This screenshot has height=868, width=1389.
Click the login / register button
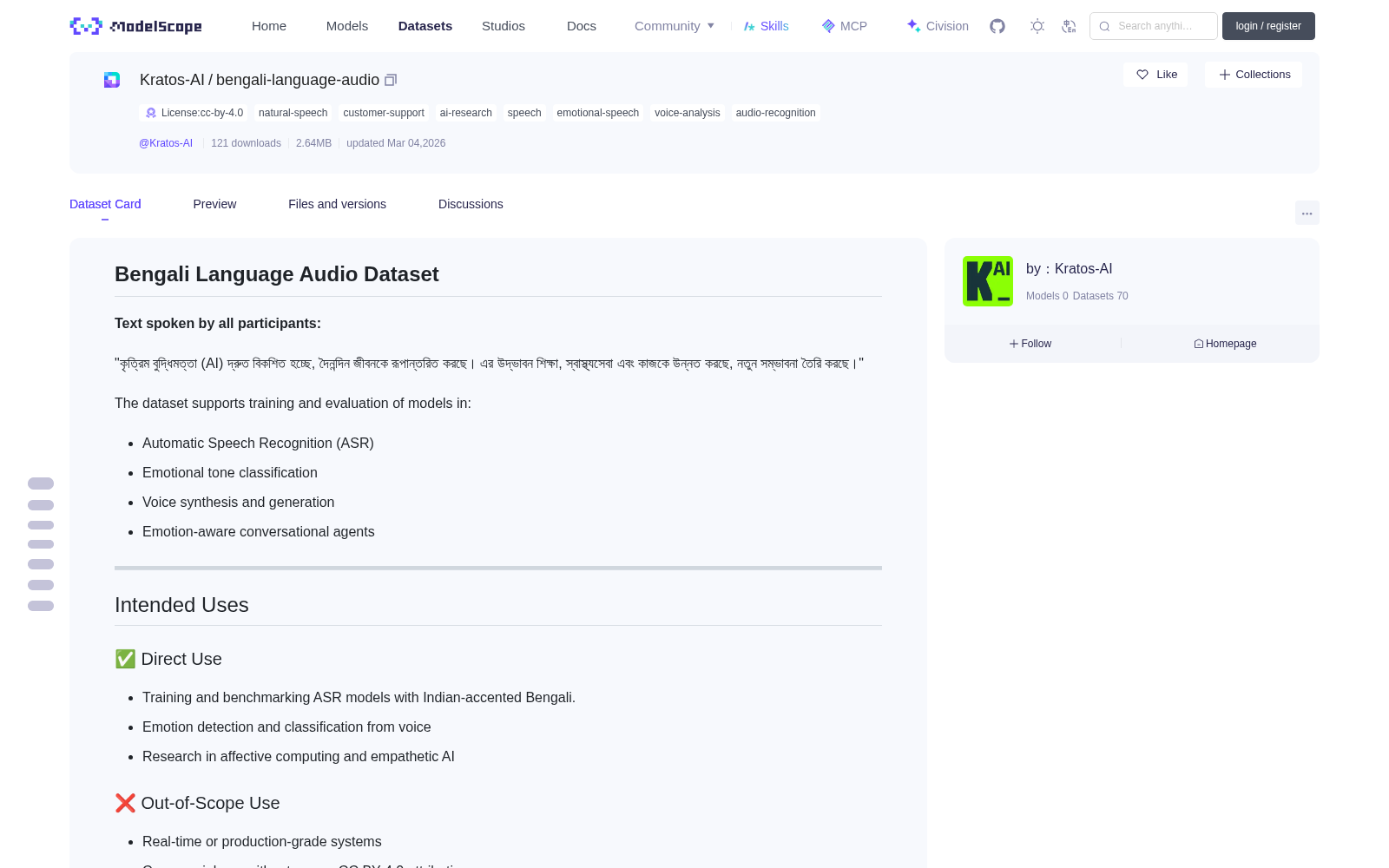coord(1268,26)
